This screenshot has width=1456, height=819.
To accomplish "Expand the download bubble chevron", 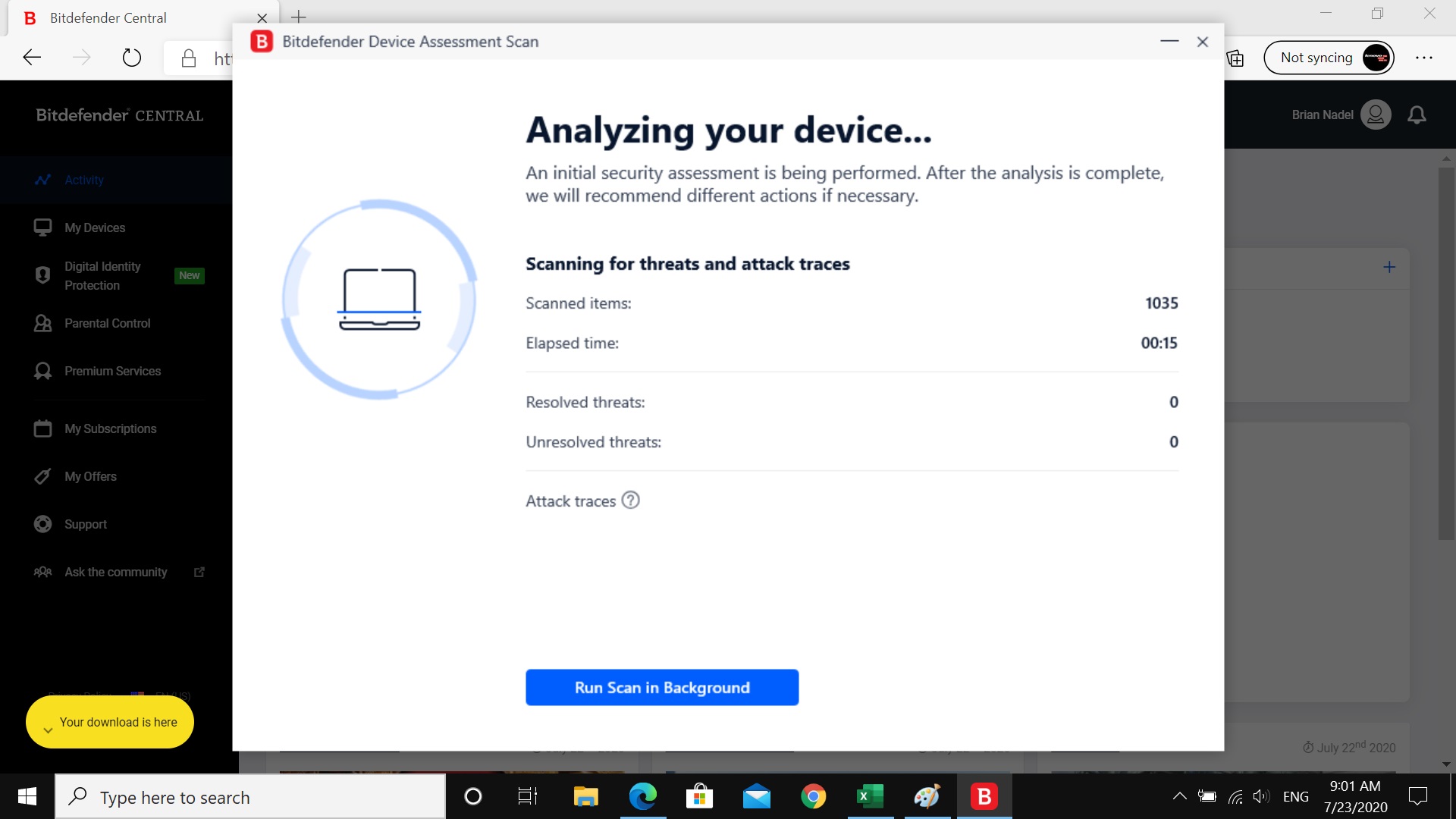I will (48, 730).
